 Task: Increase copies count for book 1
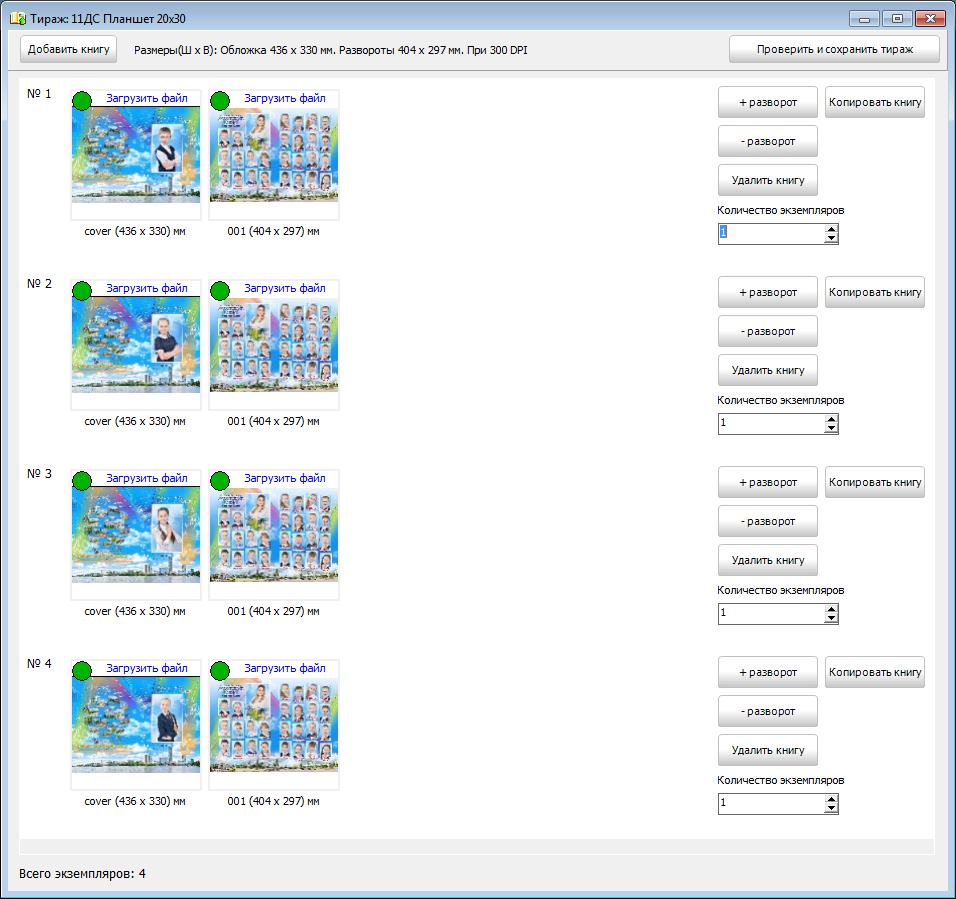pyautogui.click(x=831, y=229)
